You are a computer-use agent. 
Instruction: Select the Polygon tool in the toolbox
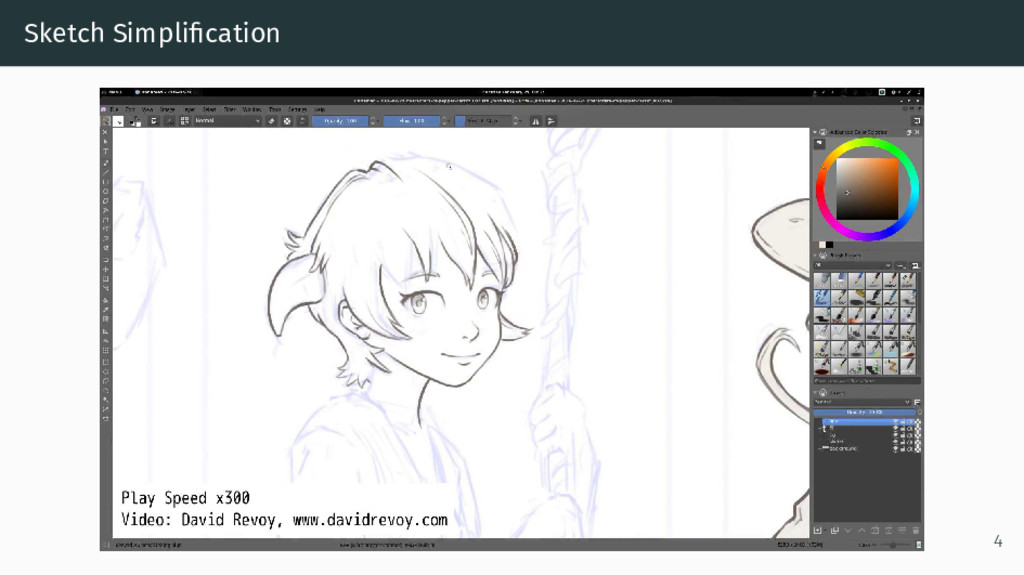(106, 201)
